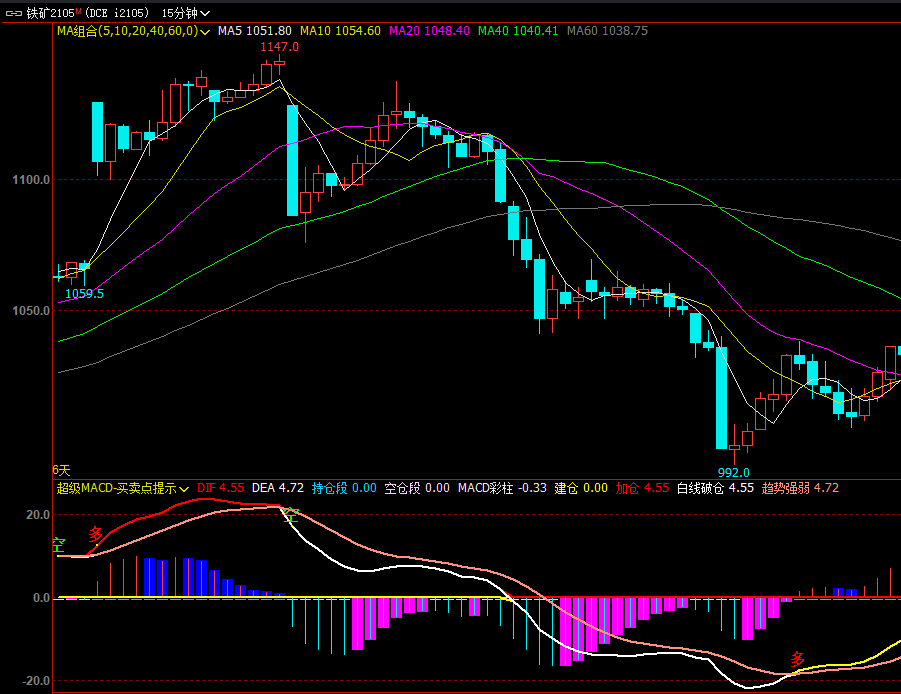Click the DIF 4.55 readout
Viewport: 901px width, 694px height.
(221, 488)
